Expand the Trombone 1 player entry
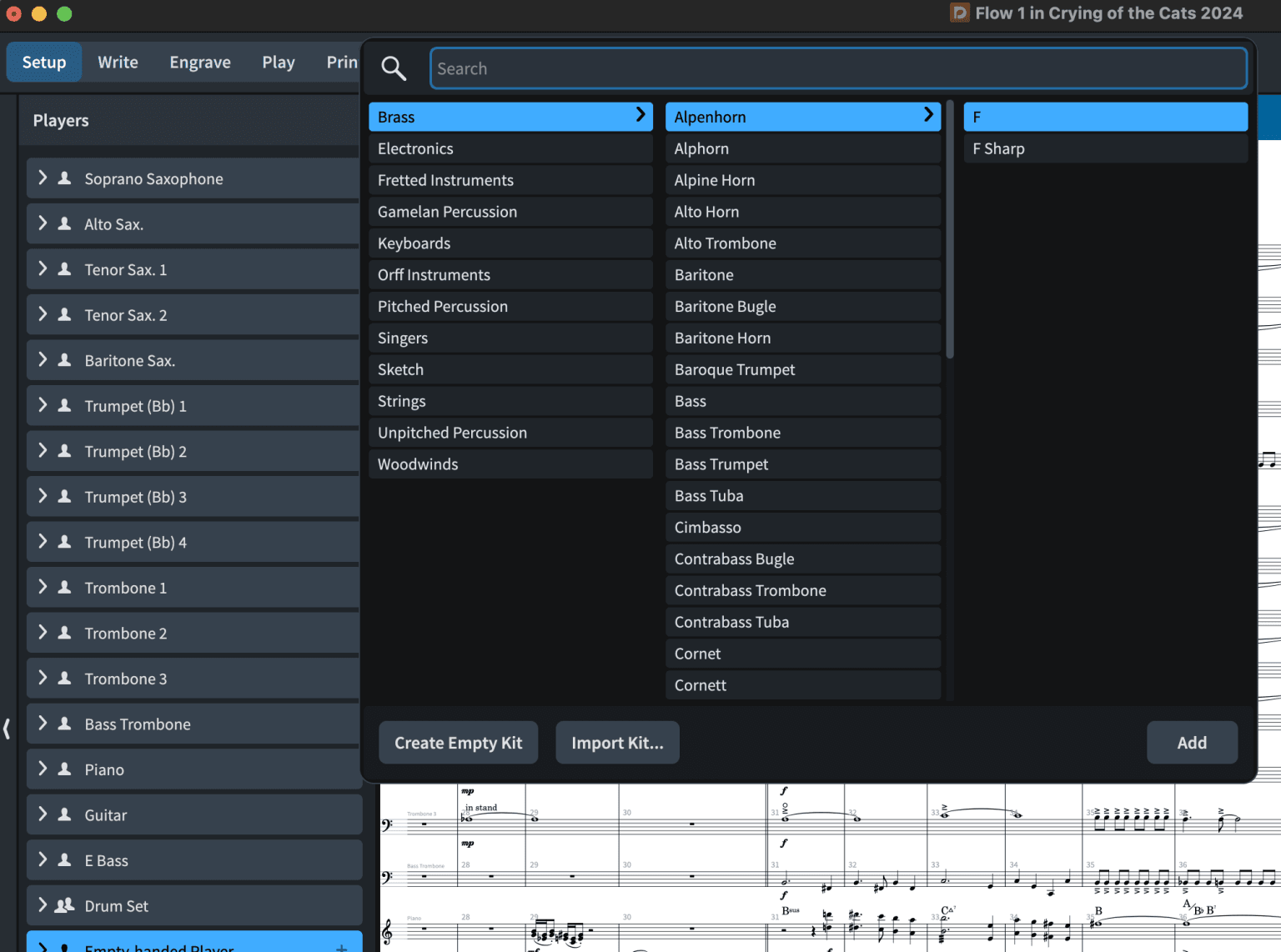 [x=42, y=588]
